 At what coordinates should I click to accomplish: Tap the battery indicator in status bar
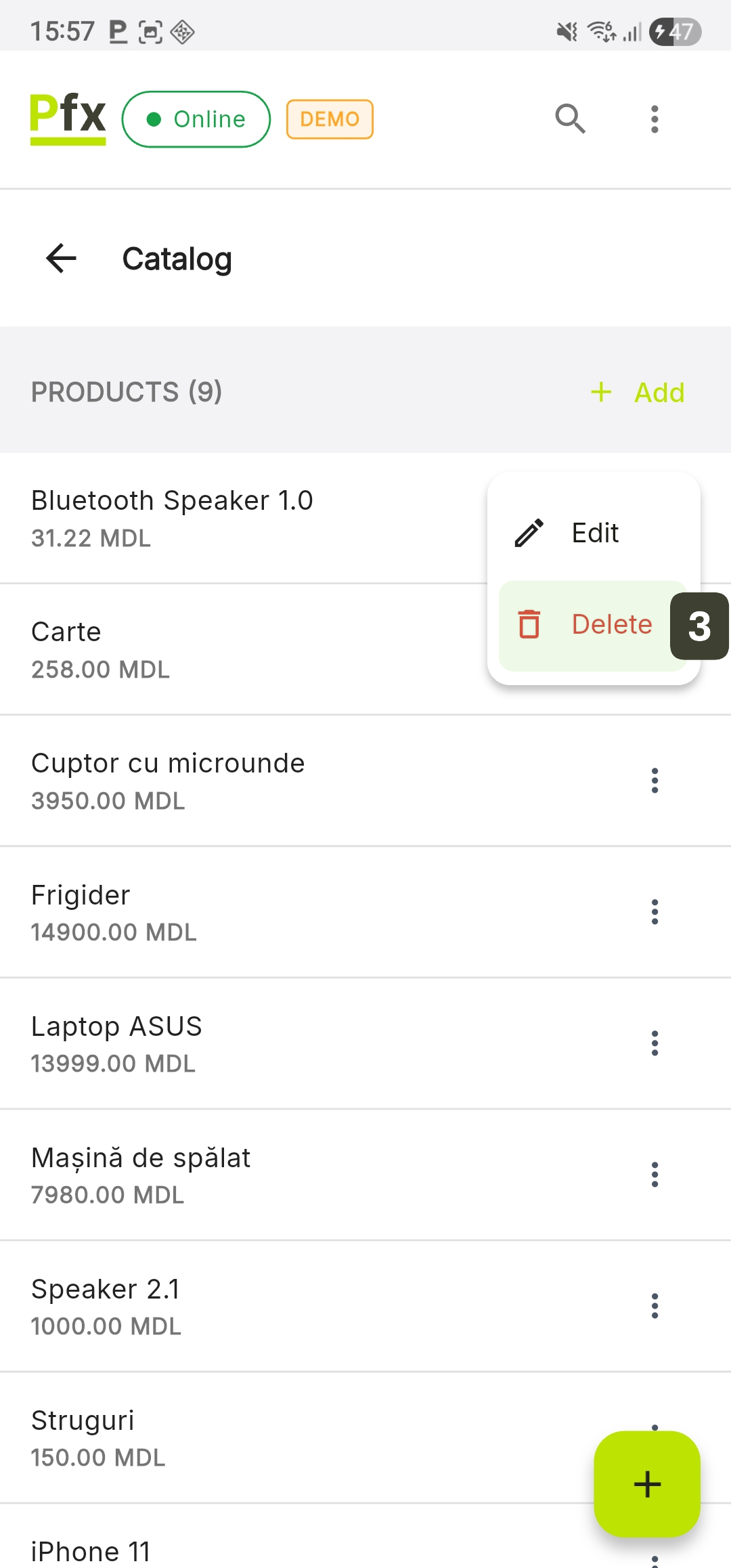pyautogui.click(x=675, y=32)
